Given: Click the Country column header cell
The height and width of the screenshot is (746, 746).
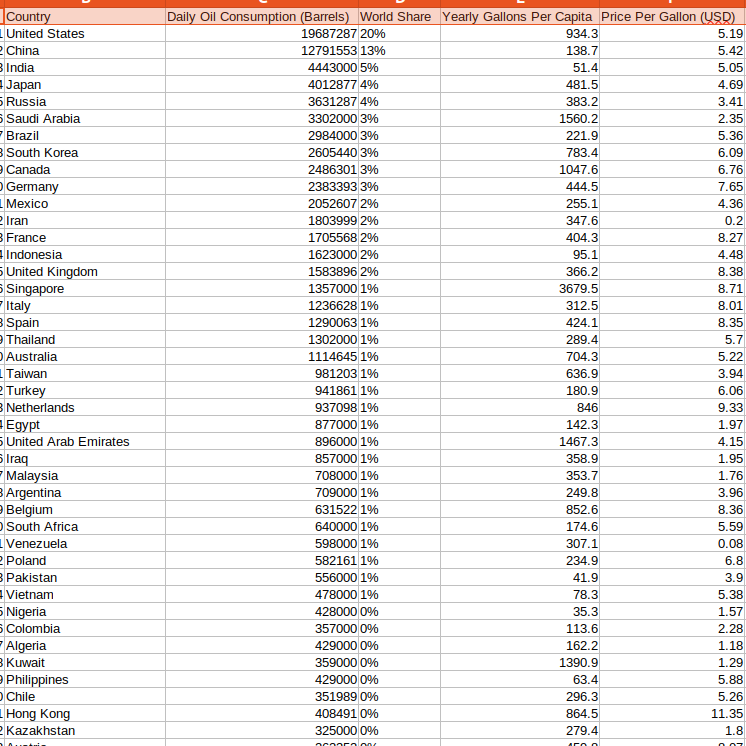Looking at the screenshot, I should click(85, 17).
